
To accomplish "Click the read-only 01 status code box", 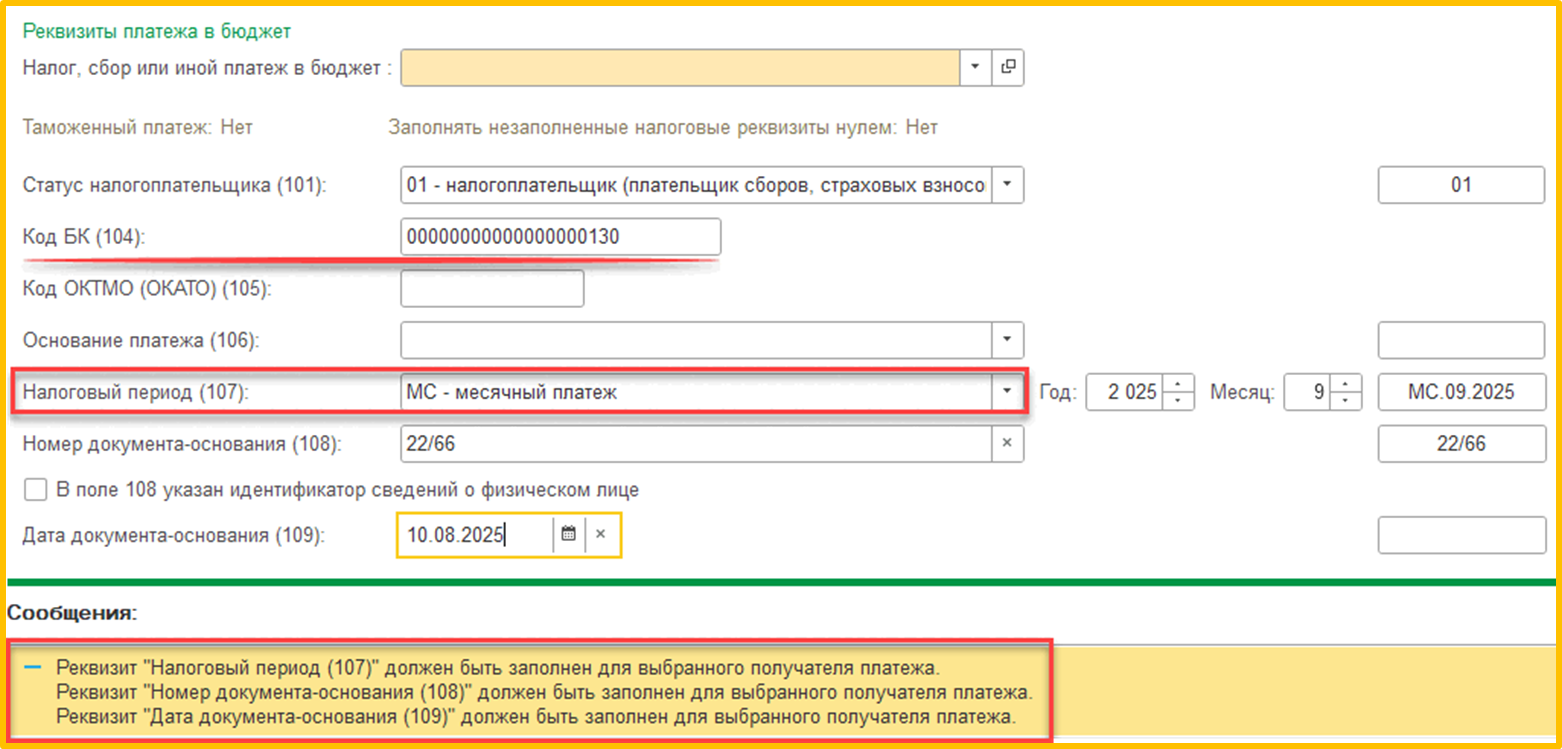I will coord(1462,185).
